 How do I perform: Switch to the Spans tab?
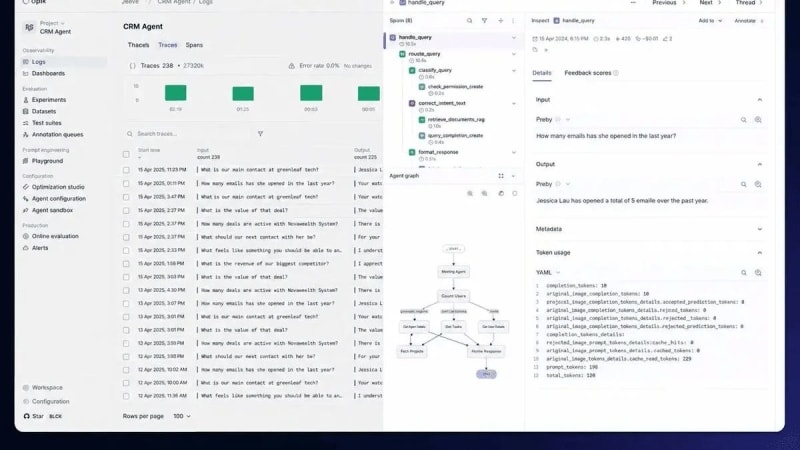[194, 45]
